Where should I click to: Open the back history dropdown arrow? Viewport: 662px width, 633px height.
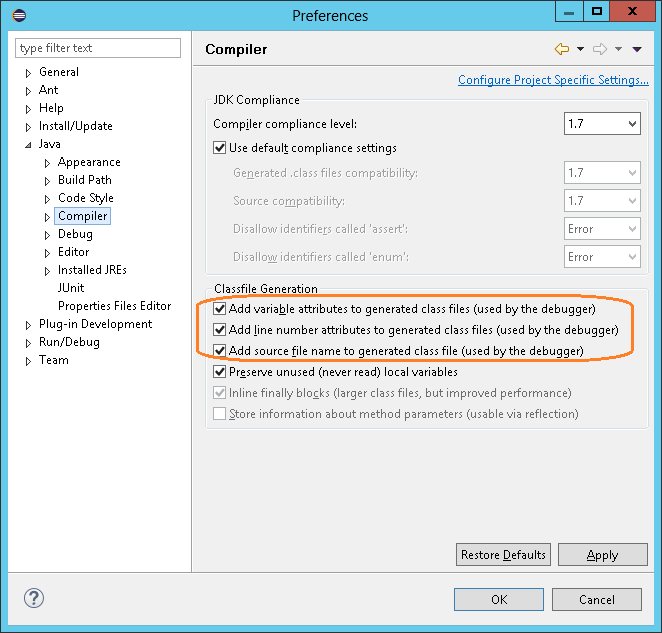click(580, 49)
